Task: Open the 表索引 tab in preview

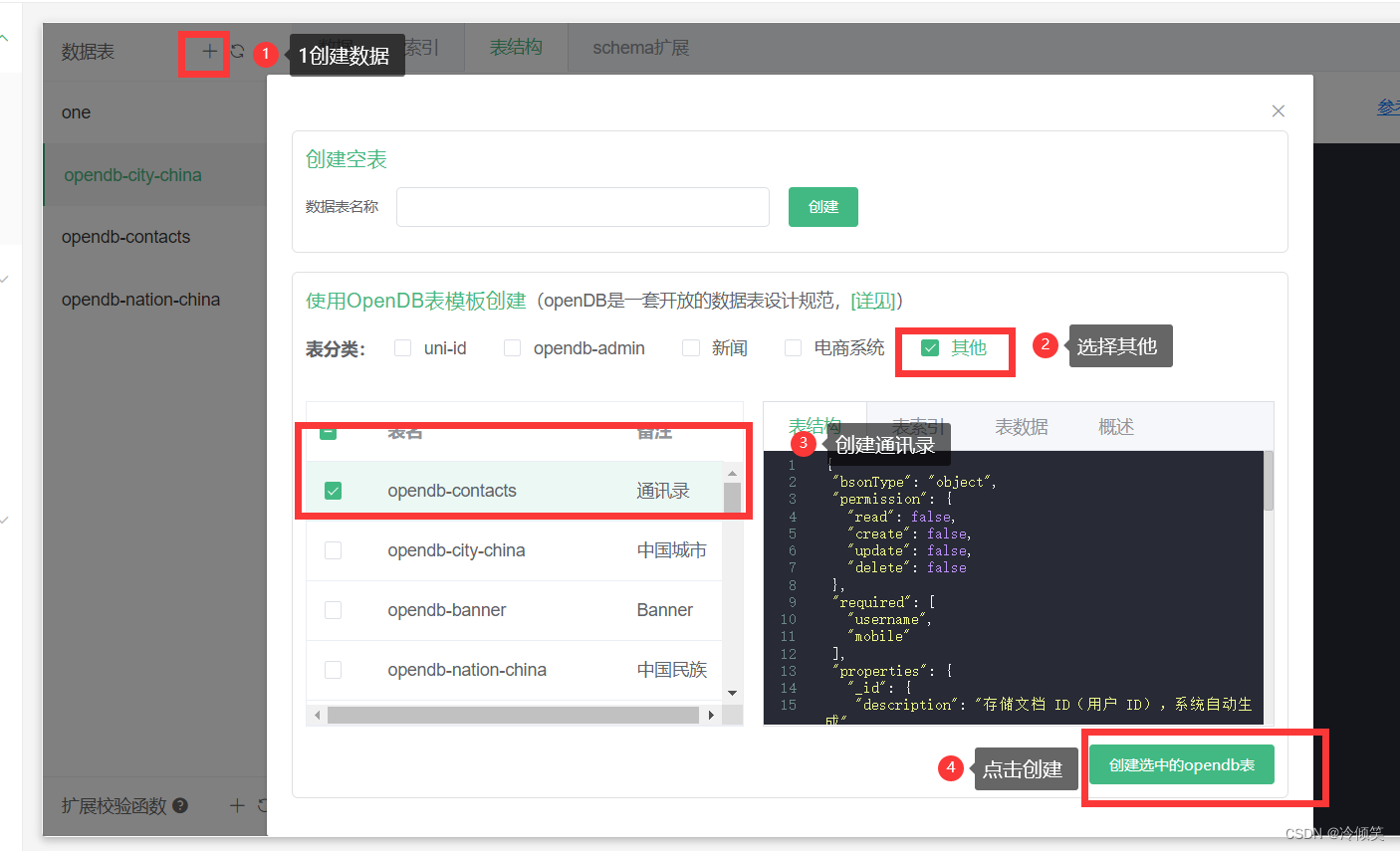Action: [918, 426]
